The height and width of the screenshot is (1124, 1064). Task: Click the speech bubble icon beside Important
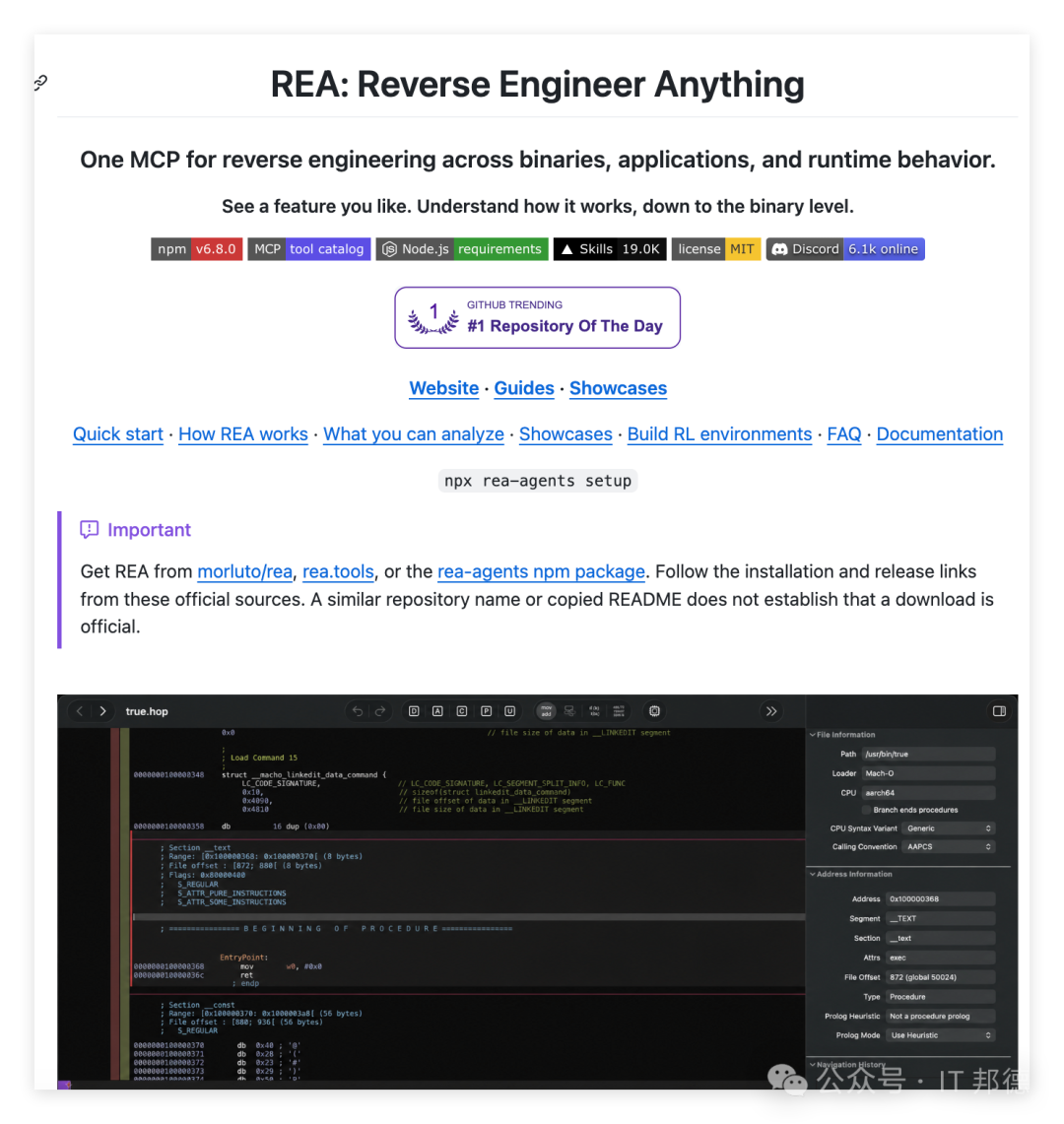(89, 530)
